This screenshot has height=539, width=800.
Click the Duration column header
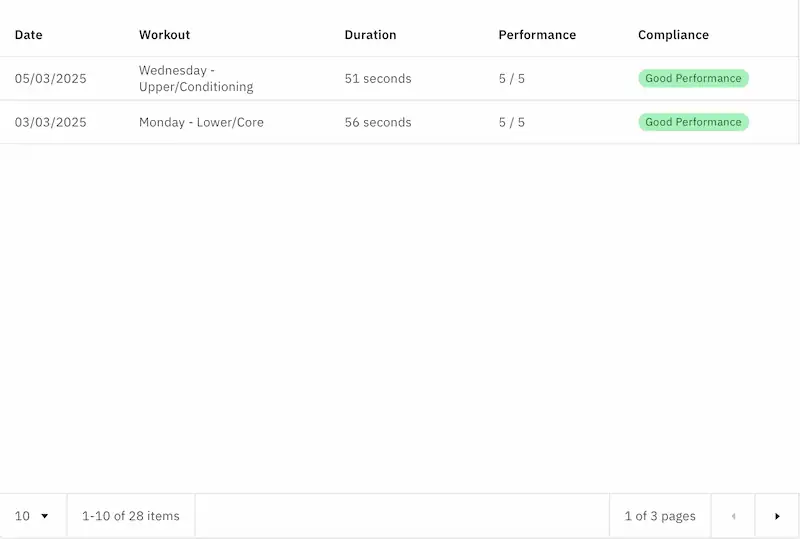point(370,35)
